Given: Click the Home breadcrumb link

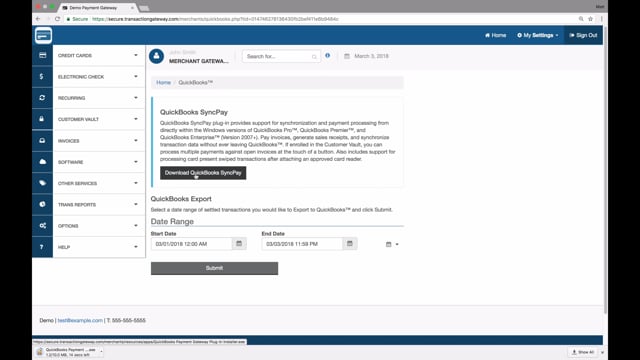Looking at the screenshot, I should click(x=163, y=82).
